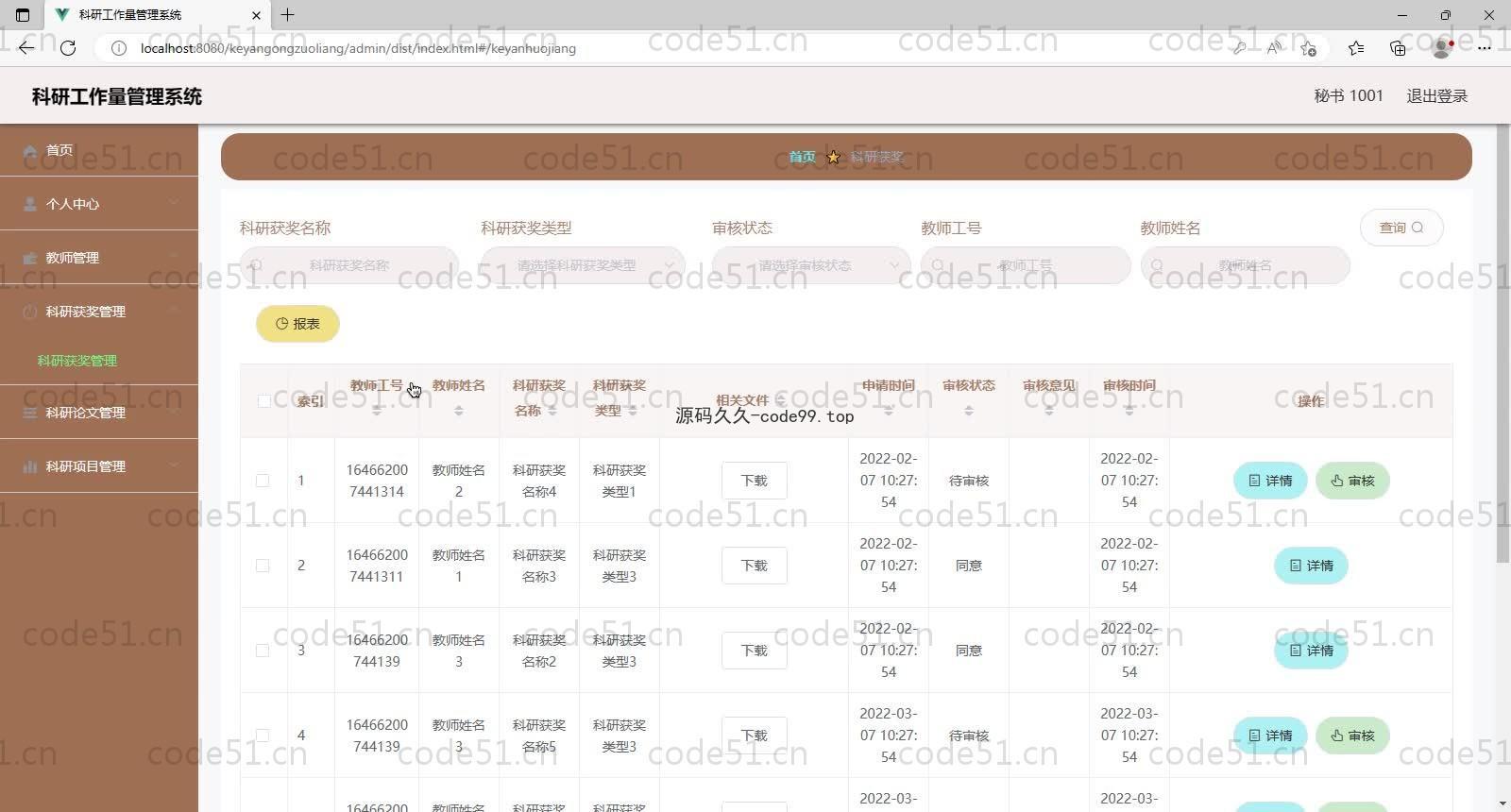This screenshot has height=812, width=1511.
Task: Open tab actions menu icon
Action: 23,15
